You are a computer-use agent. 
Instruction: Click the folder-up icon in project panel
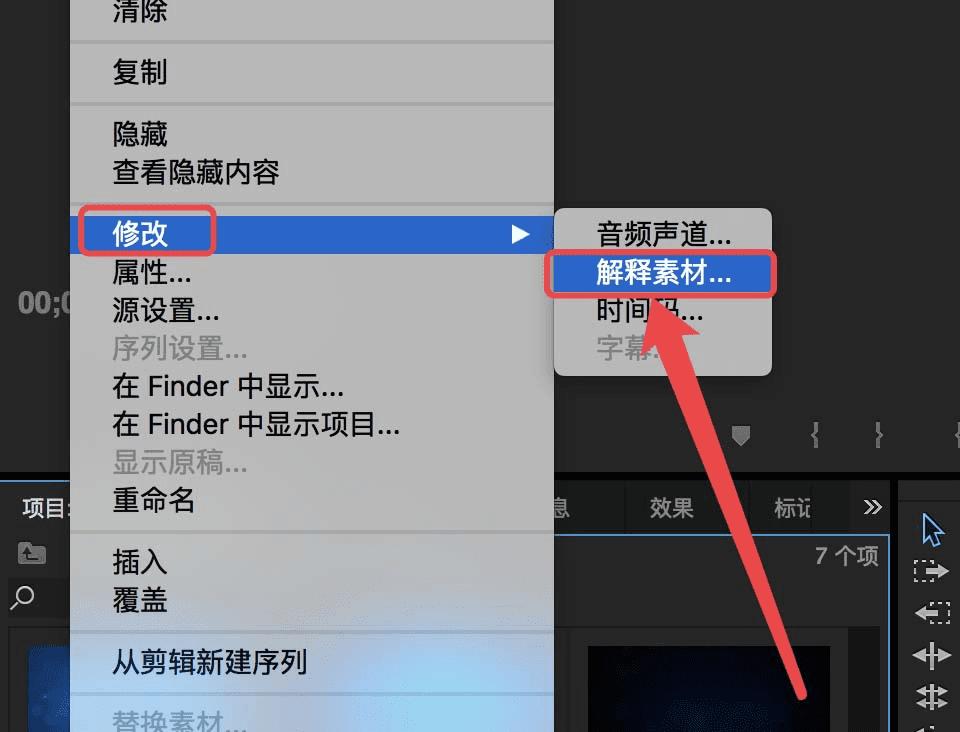click(x=32, y=553)
